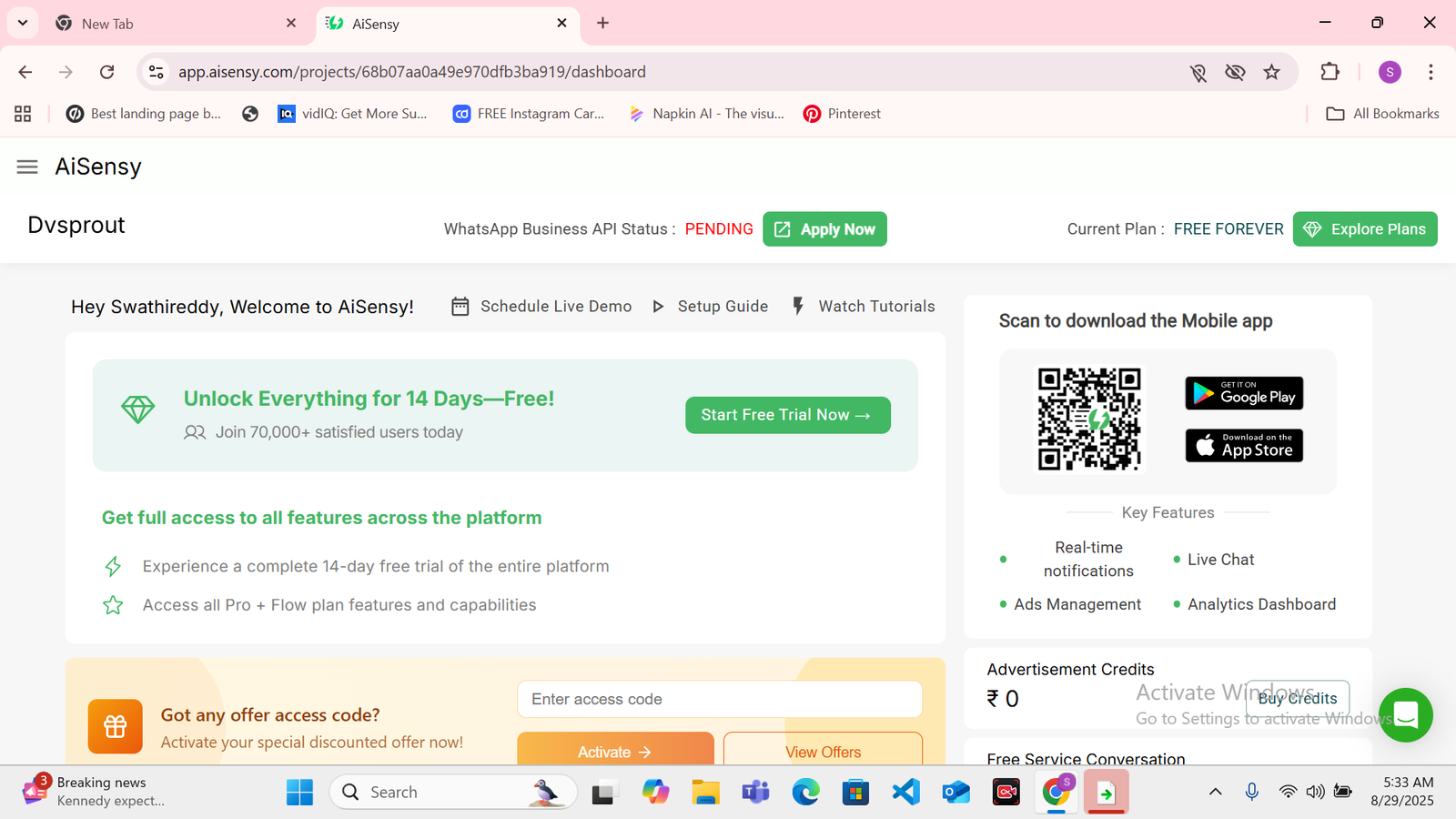Open site information icon in address bar
The height and width of the screenshot is (819, 1456).
point(157,72)
